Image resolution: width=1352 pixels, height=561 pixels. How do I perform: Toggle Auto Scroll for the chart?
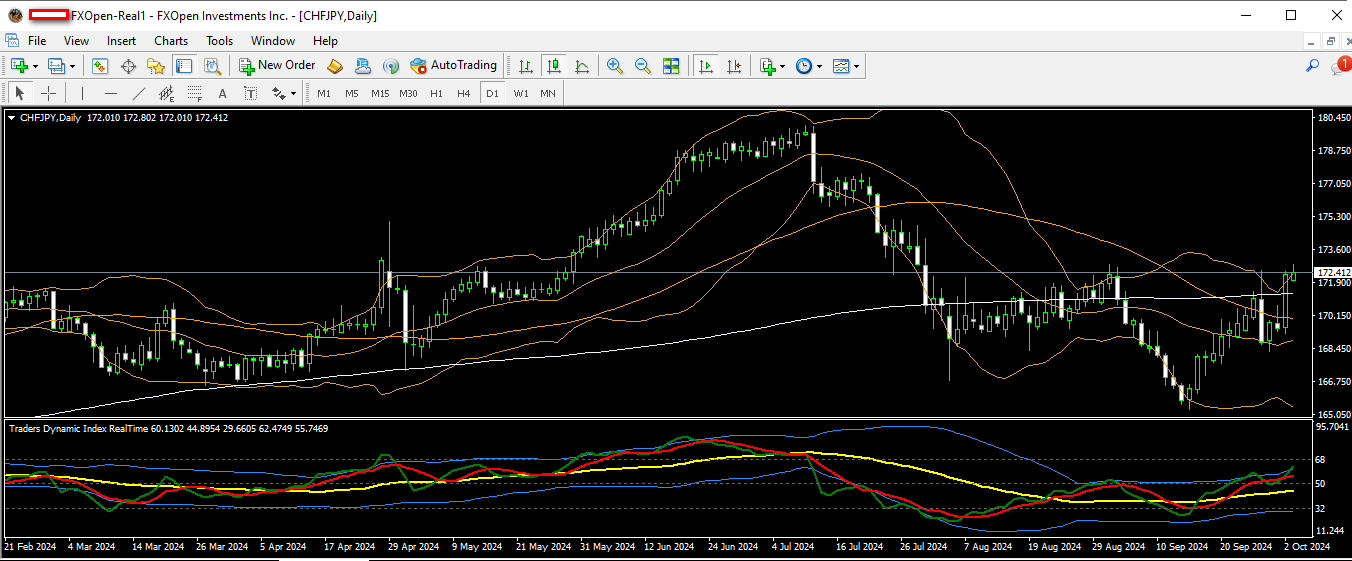pos(706,66)
